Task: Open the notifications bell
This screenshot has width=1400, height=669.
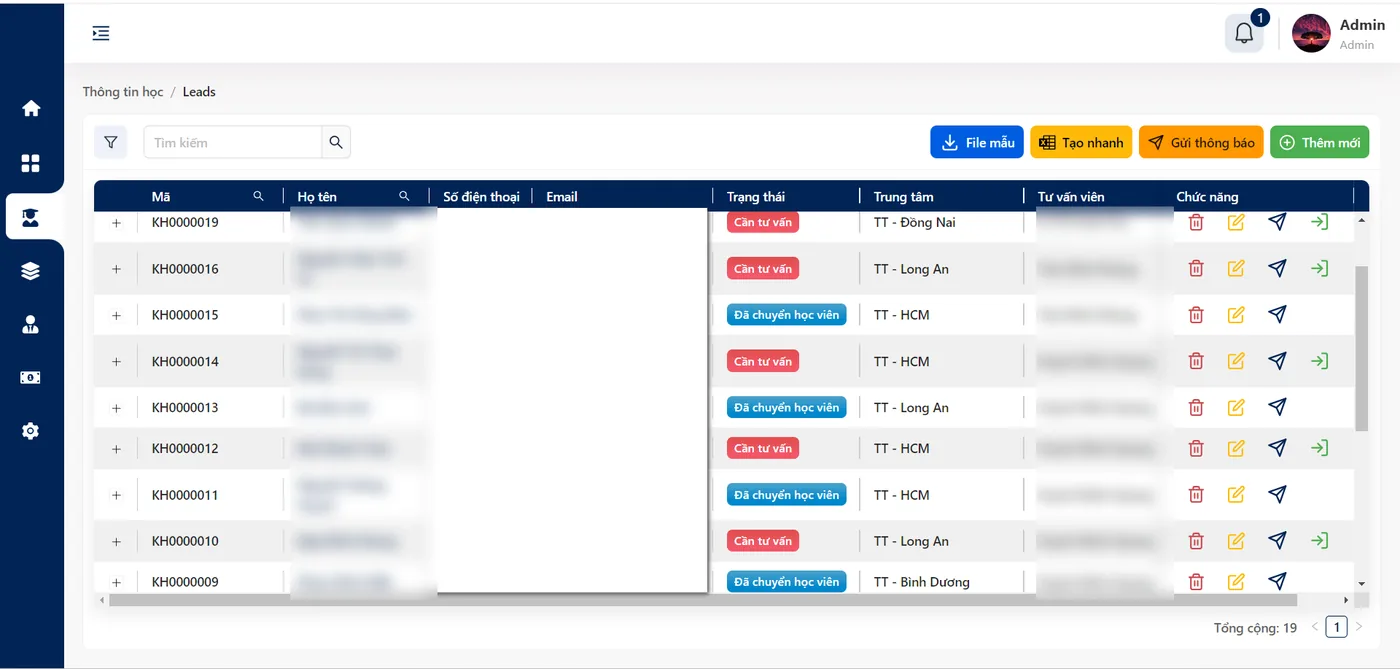Action: tap(1244, 33)
